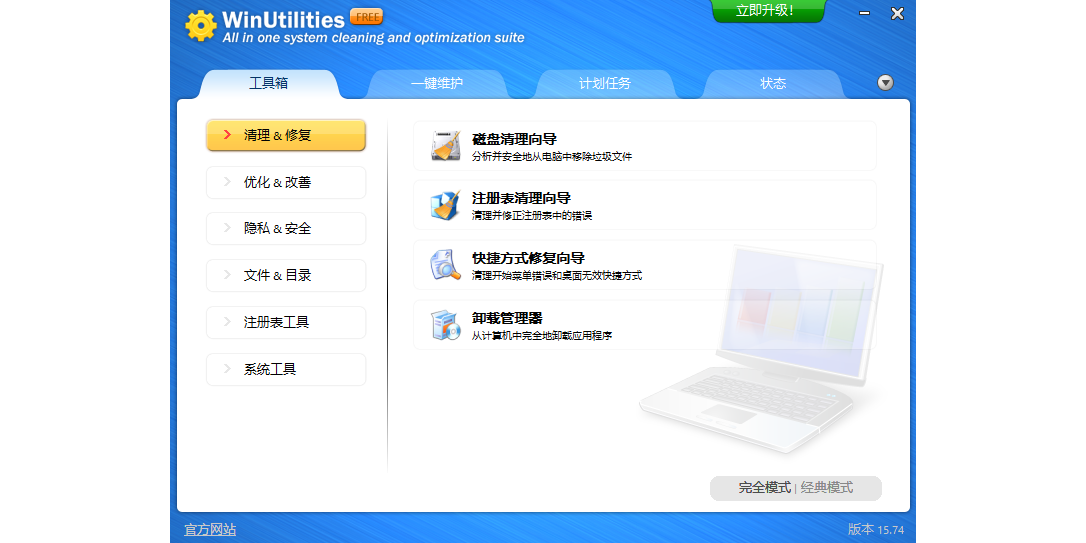
Task: Open the 官方网站 link
Action: click(210, 530)
